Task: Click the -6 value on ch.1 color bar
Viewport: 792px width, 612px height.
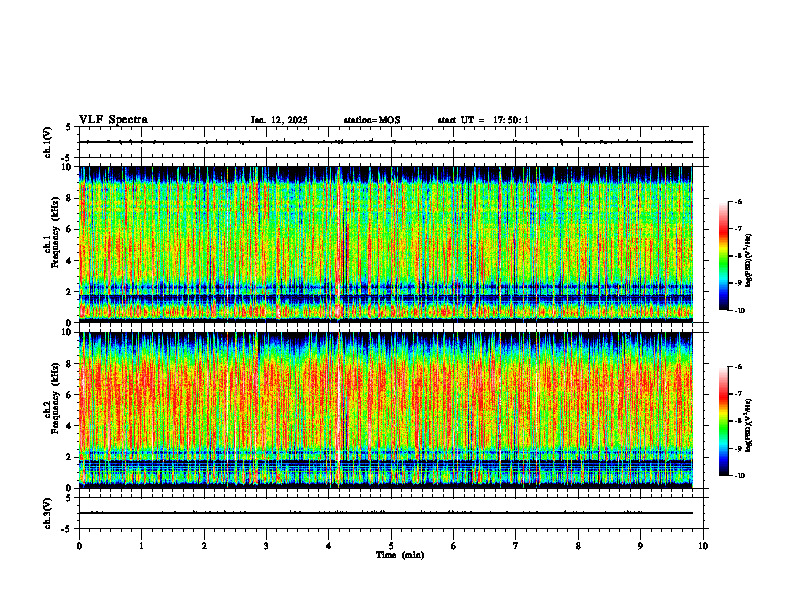Action: coord(738,201)
